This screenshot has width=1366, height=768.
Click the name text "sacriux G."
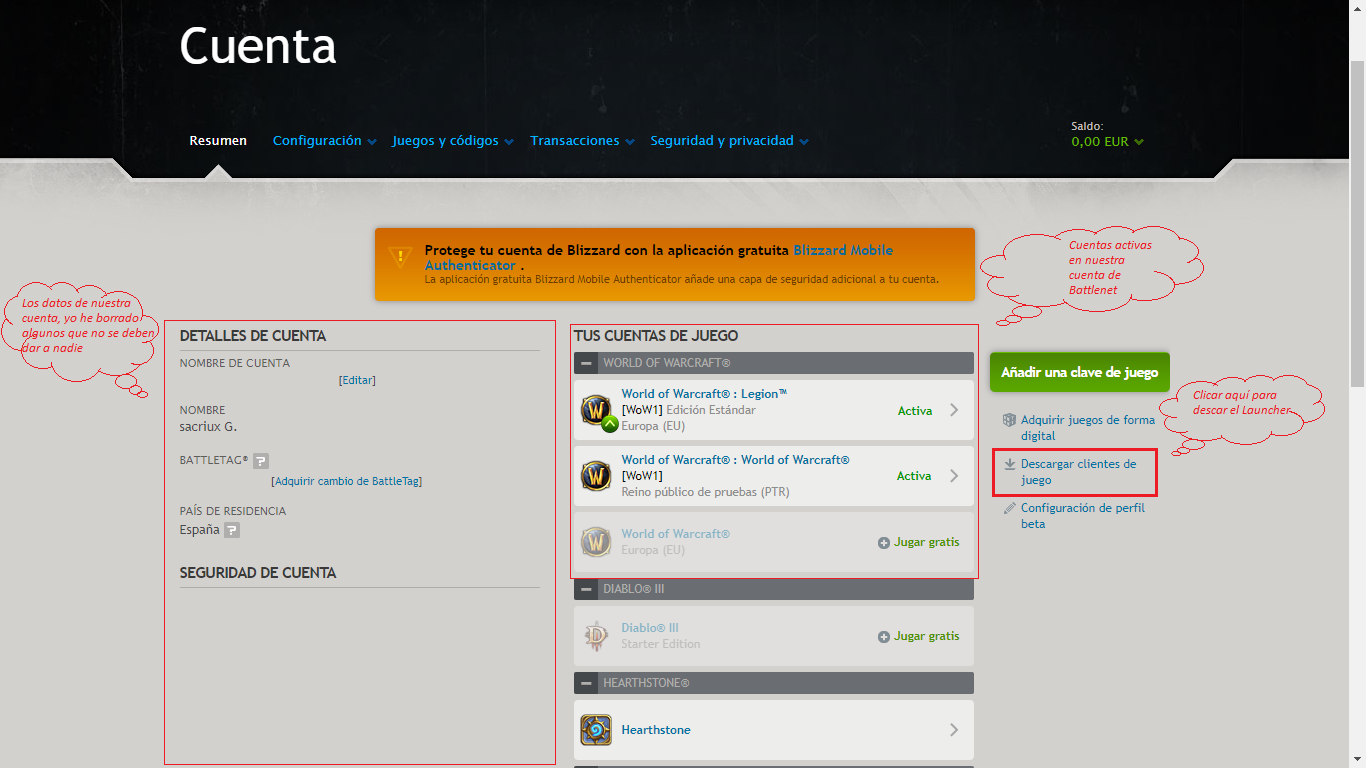point(208,427)
